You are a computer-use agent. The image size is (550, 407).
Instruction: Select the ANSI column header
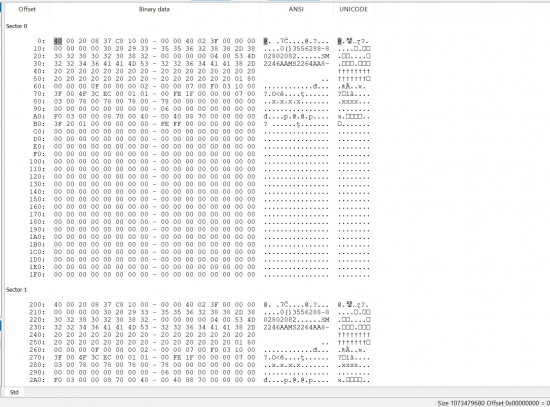[x=296, y=9]
